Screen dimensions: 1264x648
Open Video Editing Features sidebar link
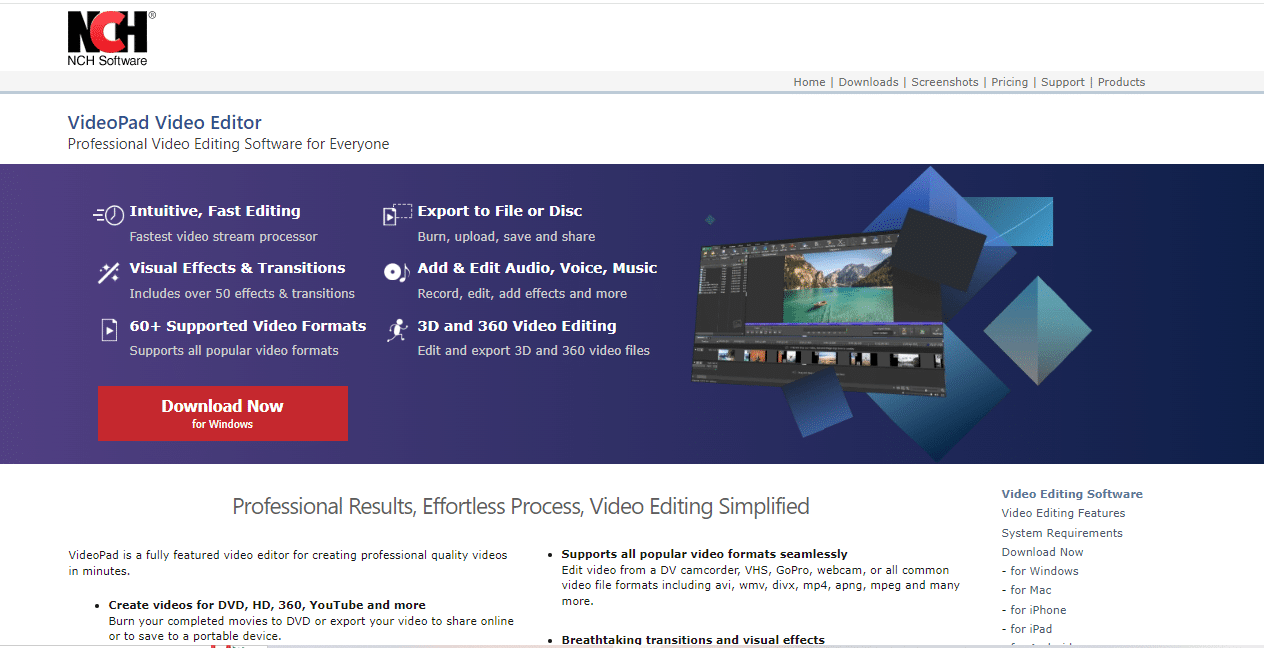1063,513
